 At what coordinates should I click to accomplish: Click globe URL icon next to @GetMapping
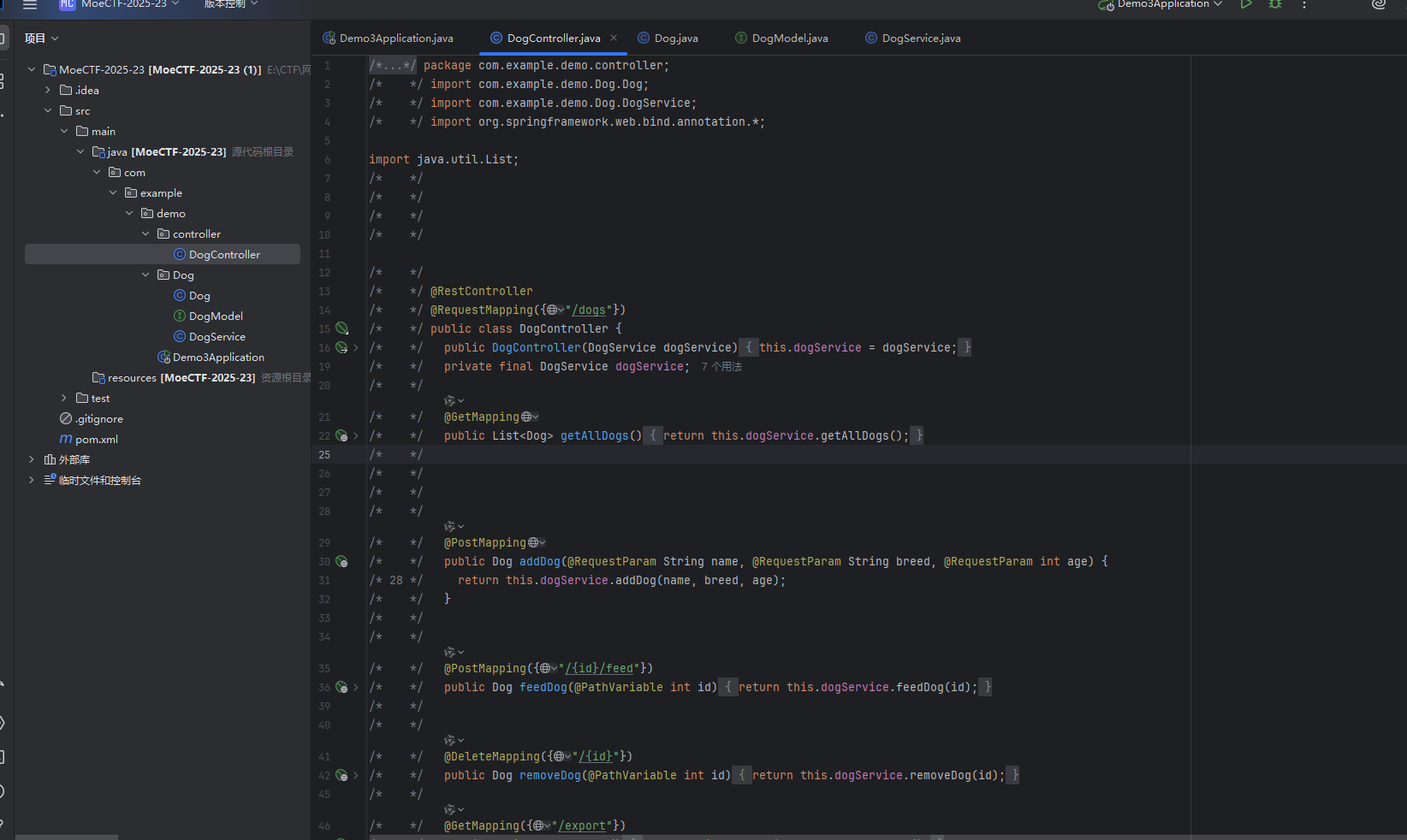tap(527, 417)
